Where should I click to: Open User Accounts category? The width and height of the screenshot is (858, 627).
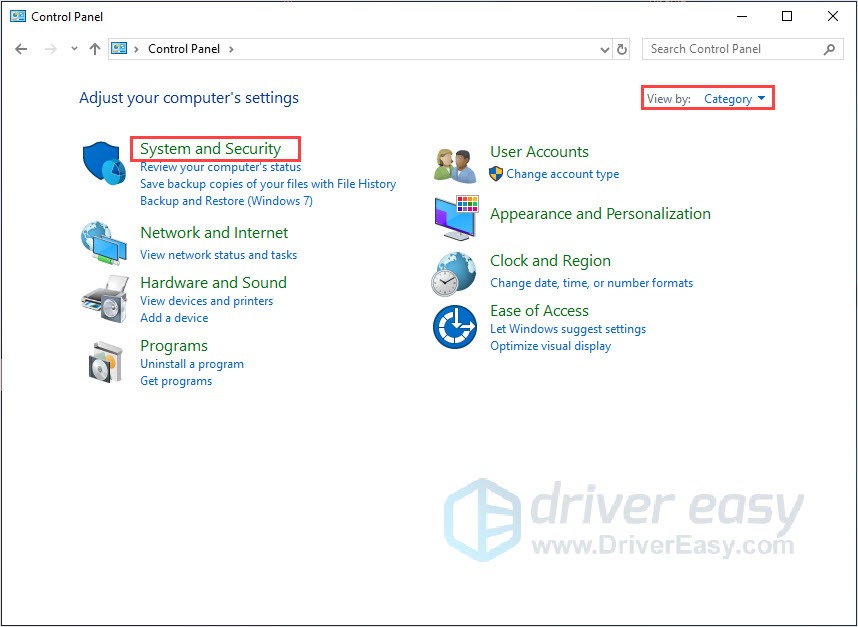539,152
